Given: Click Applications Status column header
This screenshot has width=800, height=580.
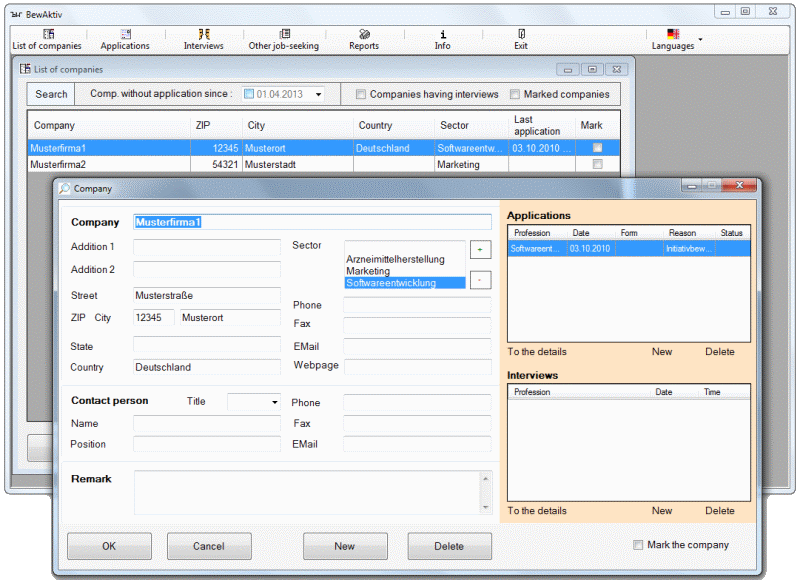Looking at the screenshot, I should tap(732, 233).
